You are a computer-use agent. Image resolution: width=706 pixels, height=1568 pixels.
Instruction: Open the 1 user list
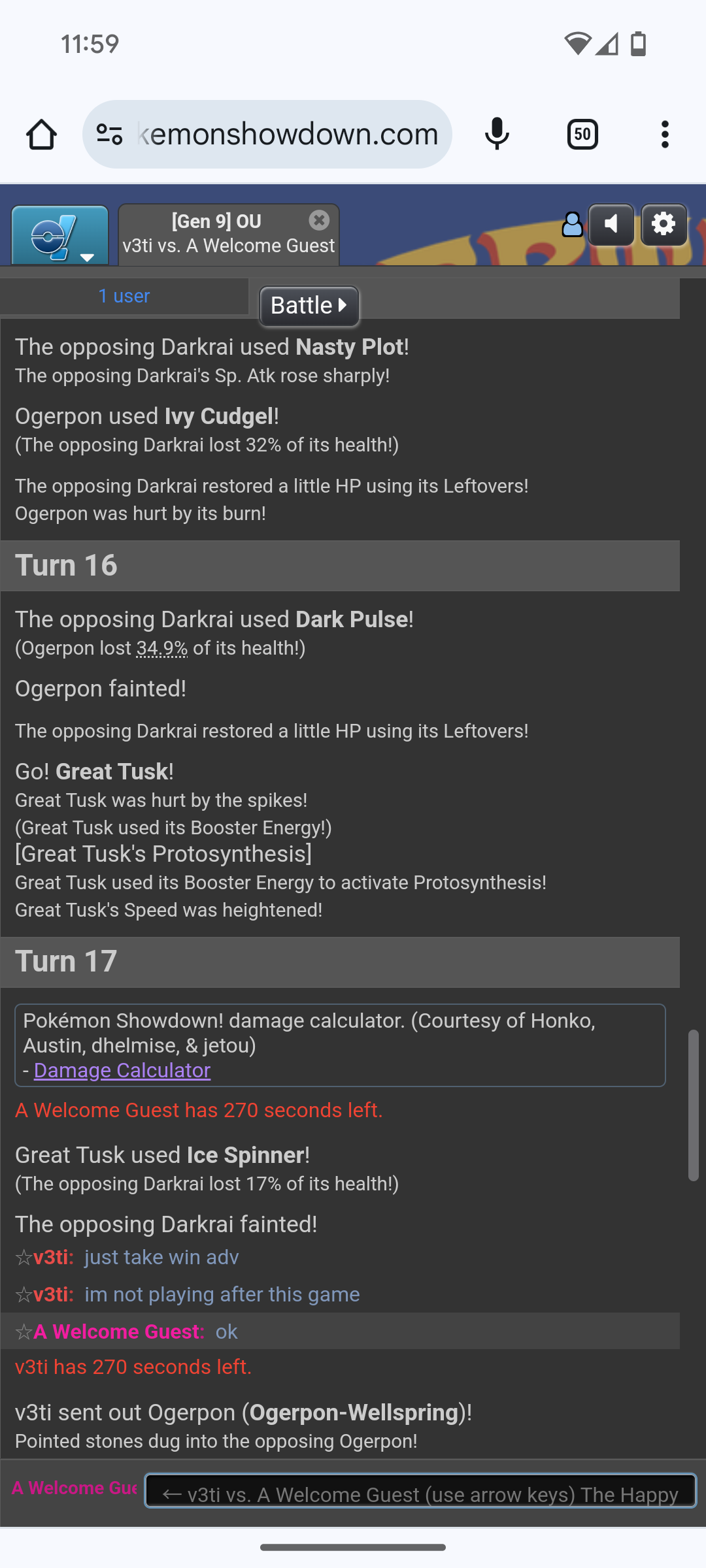124,296
